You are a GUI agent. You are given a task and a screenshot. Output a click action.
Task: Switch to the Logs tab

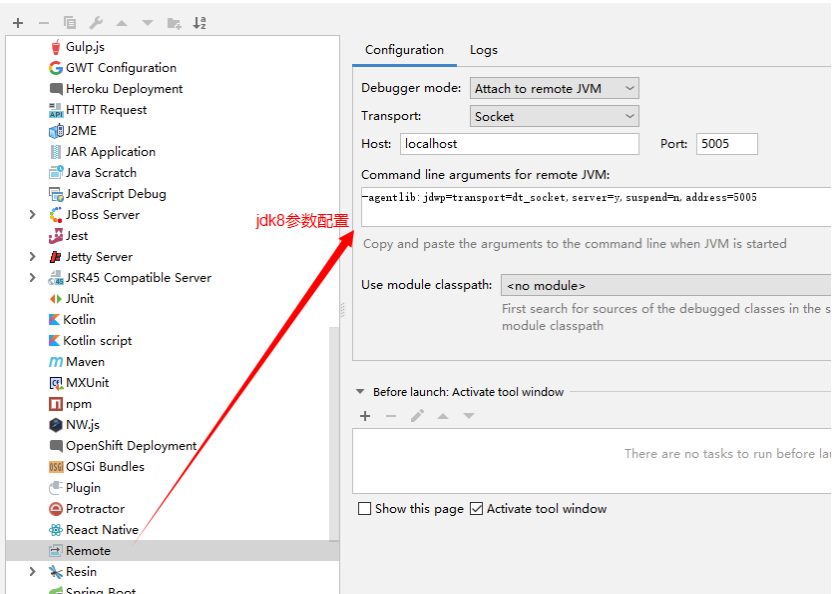(484, 50)
